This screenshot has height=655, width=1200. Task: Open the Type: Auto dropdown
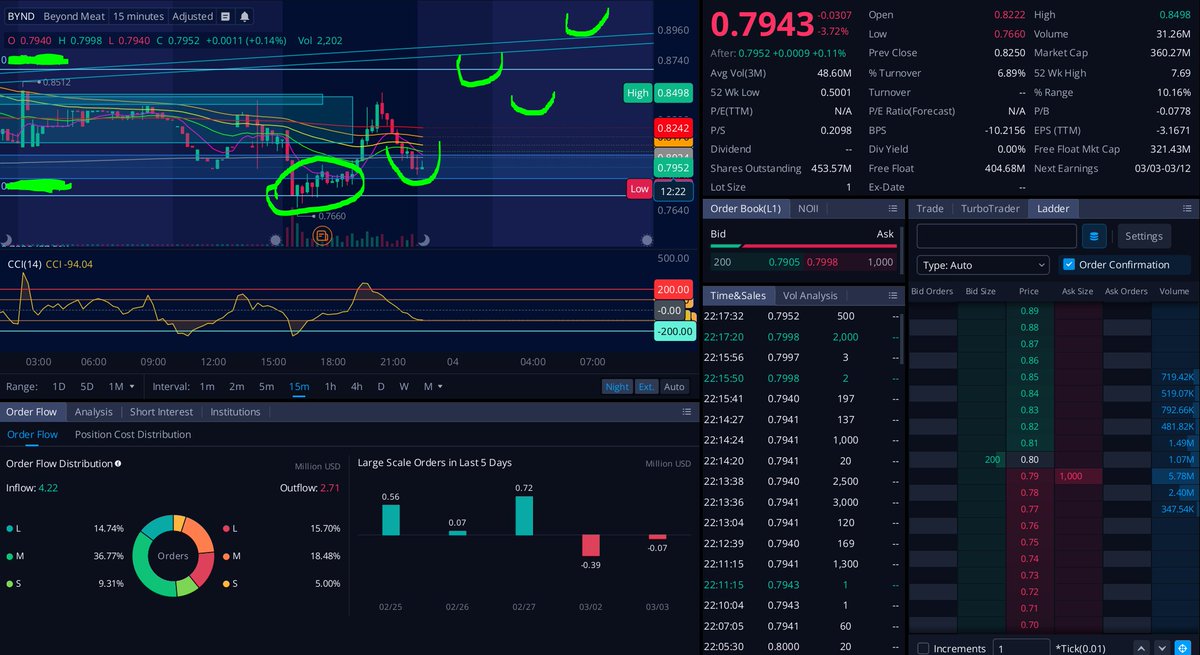click(982, 265)
